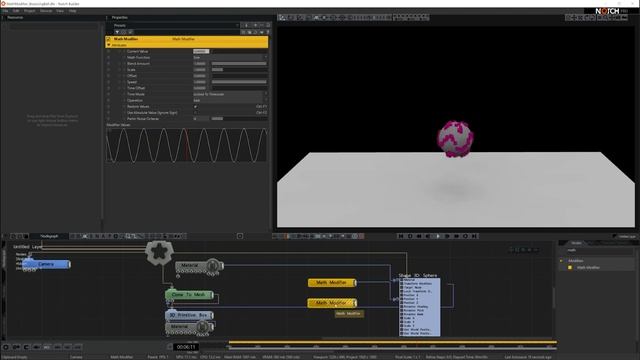The height and width of the screenshot is (360, 640).
Task: Click the filter funnel icon in Properties
Action: (x=117, y=32)
